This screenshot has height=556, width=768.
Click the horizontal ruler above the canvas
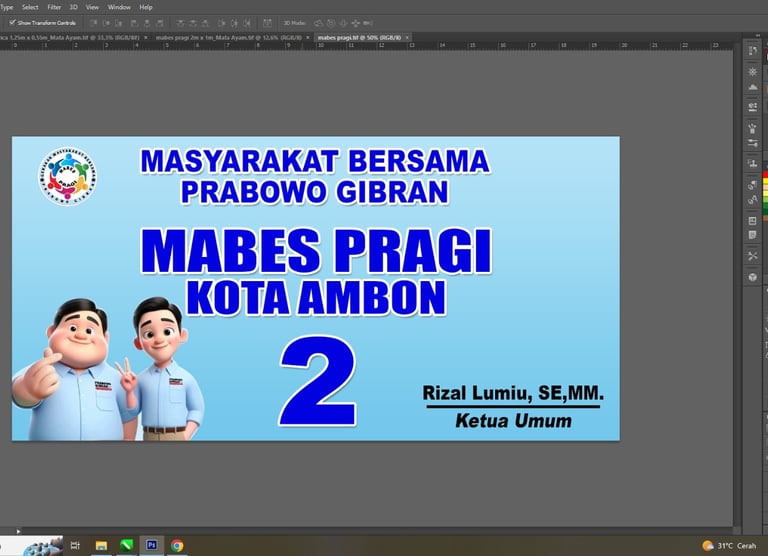click(x=366, y=45)
